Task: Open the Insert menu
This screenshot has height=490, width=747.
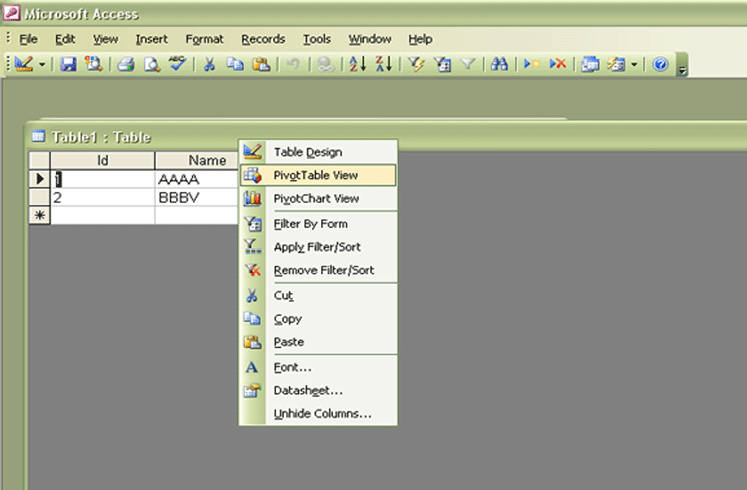Action: pos(151,39)
